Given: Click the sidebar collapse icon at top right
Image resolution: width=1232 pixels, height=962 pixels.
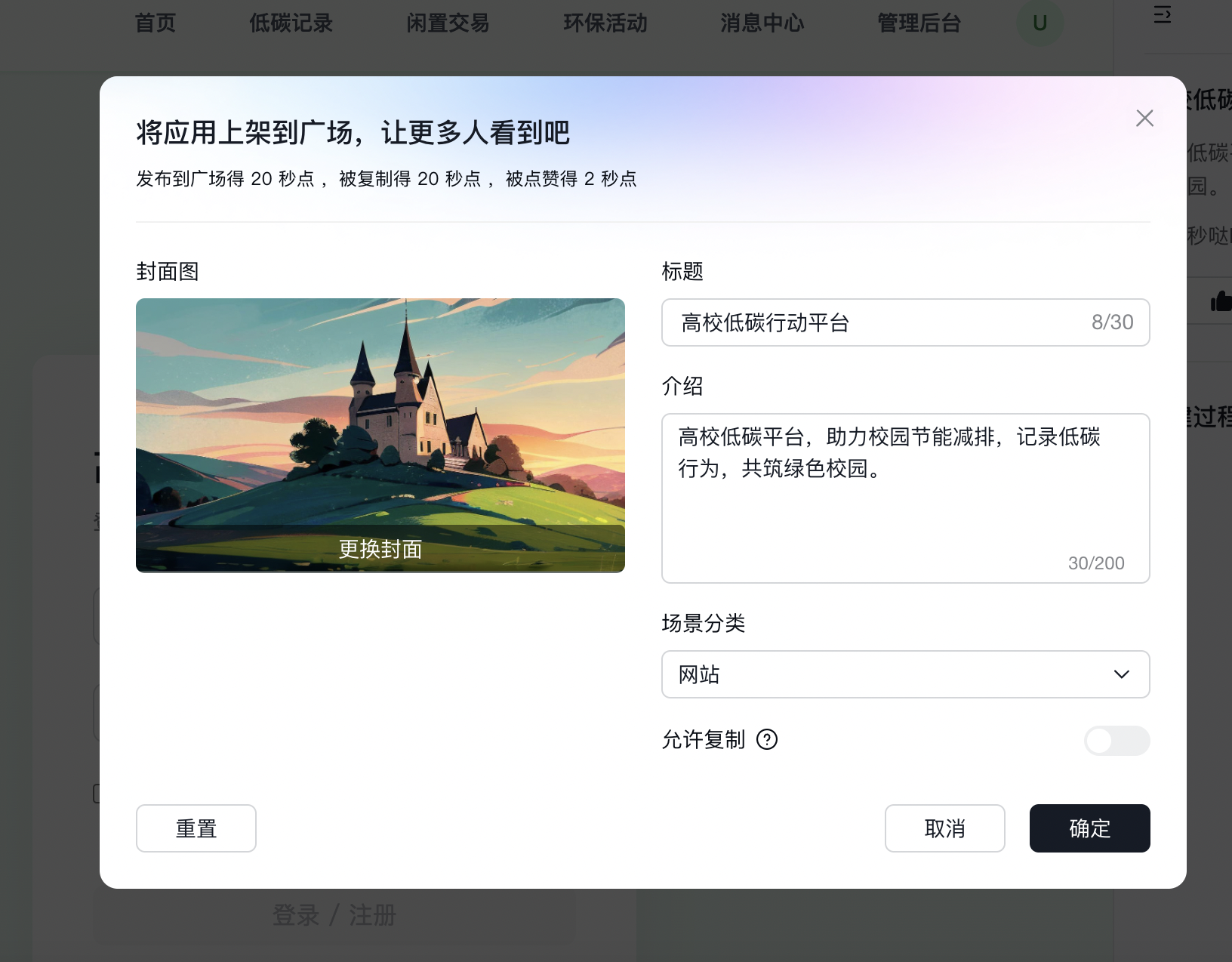Looking at the screenshot, I should [1162, 15].
